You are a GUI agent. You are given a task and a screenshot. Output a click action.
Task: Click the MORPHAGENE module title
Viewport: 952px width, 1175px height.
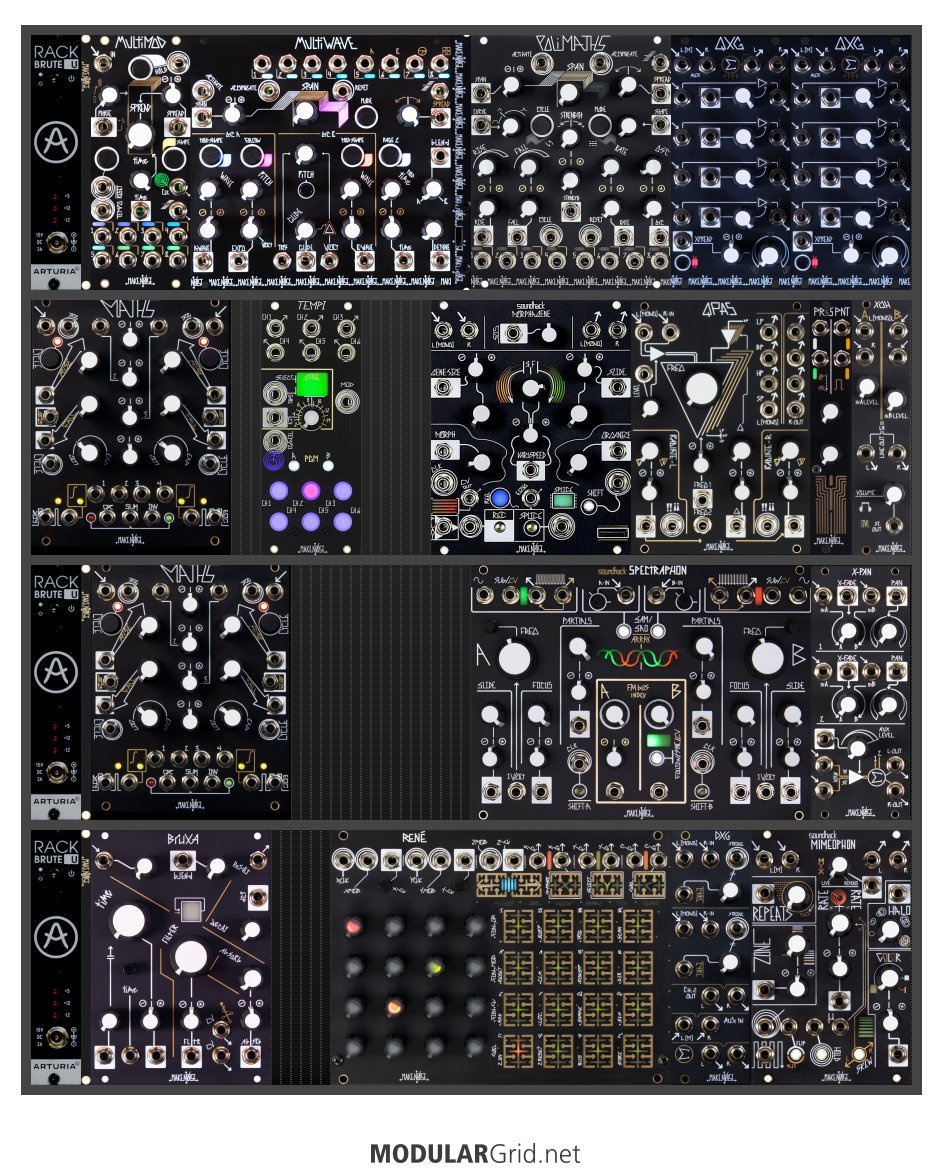tap(531, 313)
